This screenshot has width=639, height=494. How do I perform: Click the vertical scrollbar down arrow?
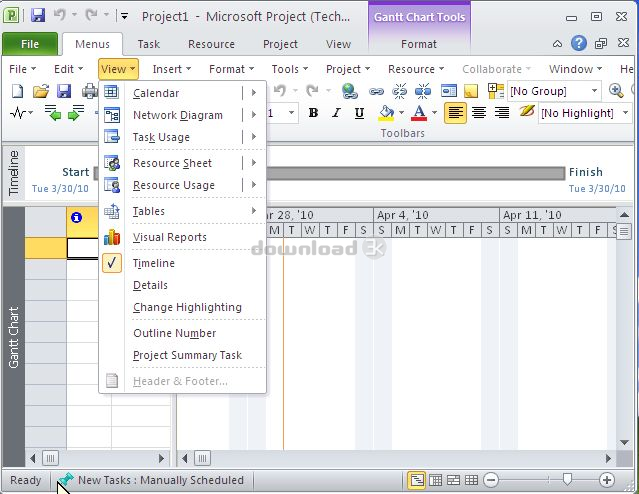pyautogui.click(x=624, y=442)
